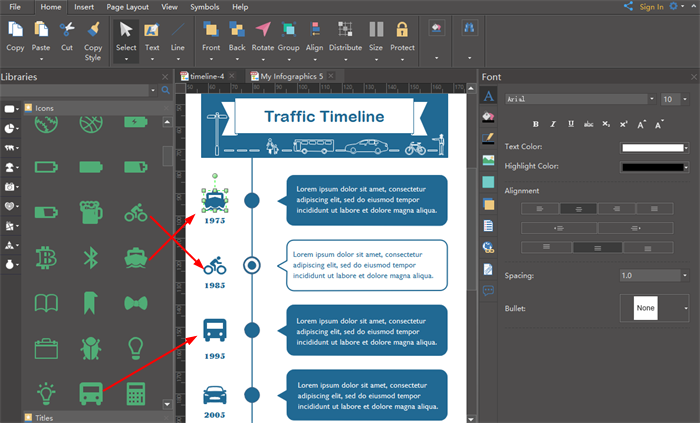700x423 pixels.
Task: Choose the Text tool in ribbon
Action: pyautogui.click(x=152, y=30)
